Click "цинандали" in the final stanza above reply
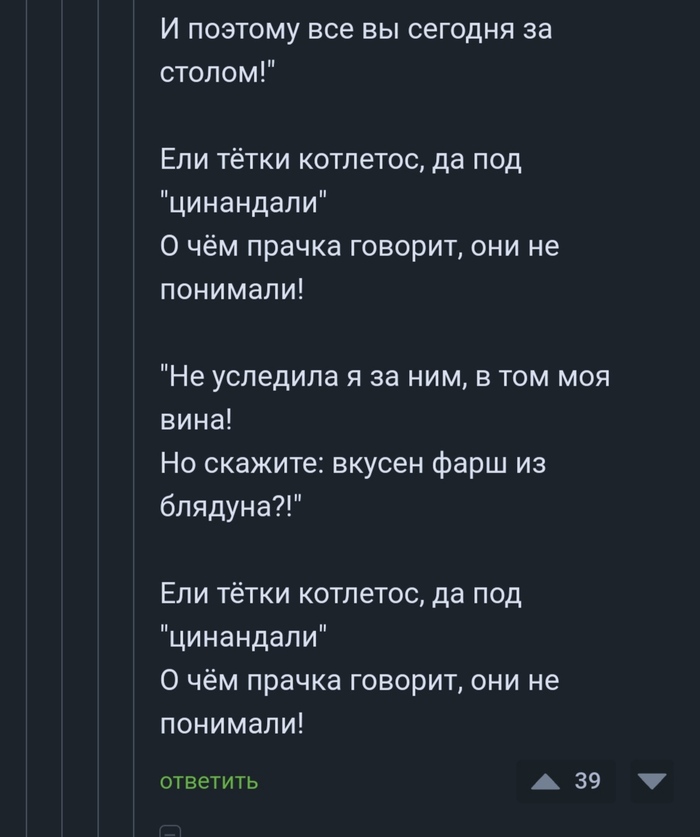Screen dimensions: 700x837 tap(244, 637)
